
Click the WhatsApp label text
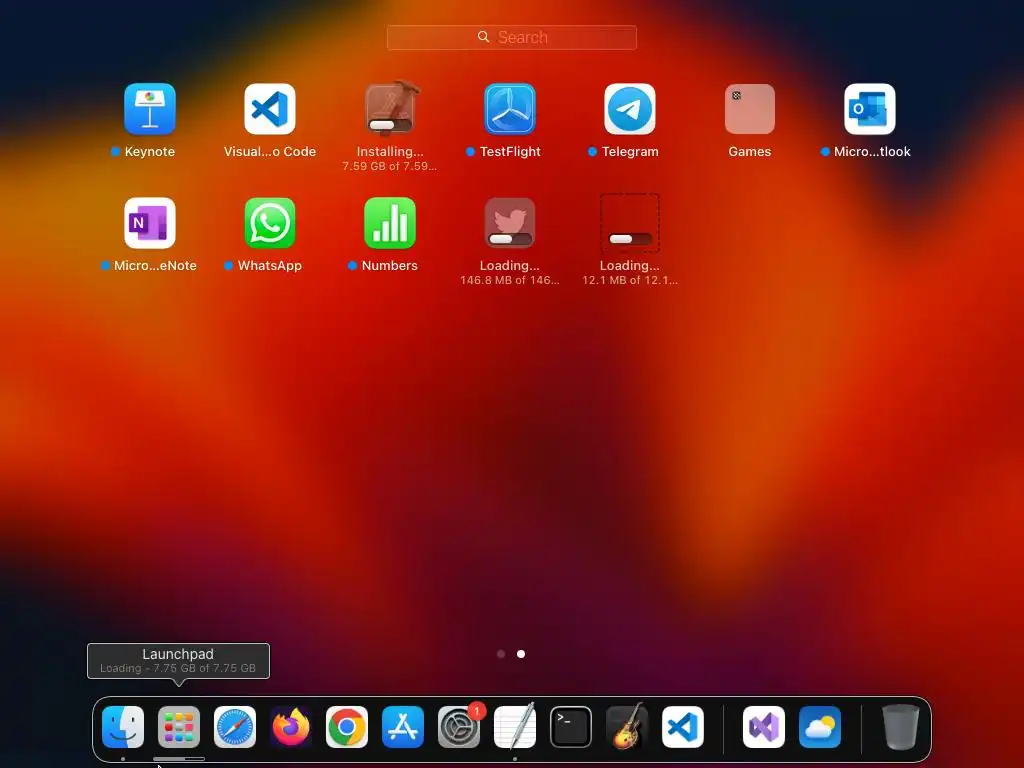[x=270, y=266]
